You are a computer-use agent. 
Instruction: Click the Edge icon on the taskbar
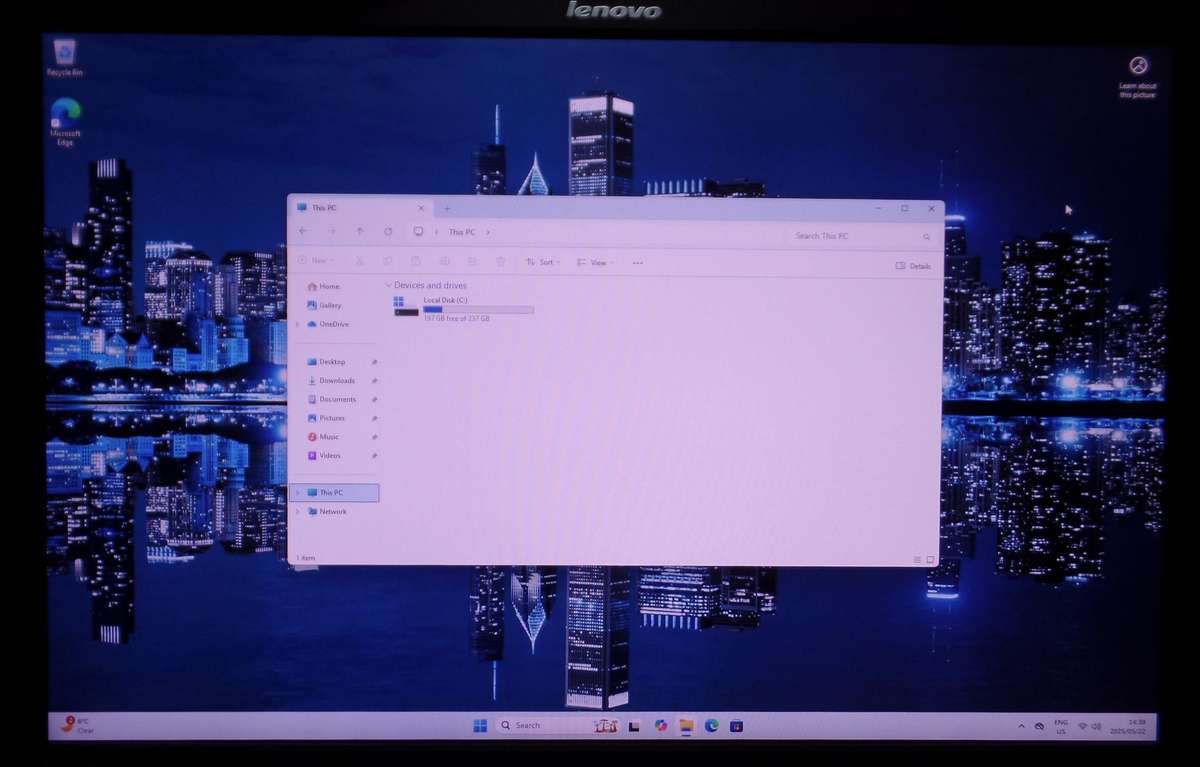point(712,725)
